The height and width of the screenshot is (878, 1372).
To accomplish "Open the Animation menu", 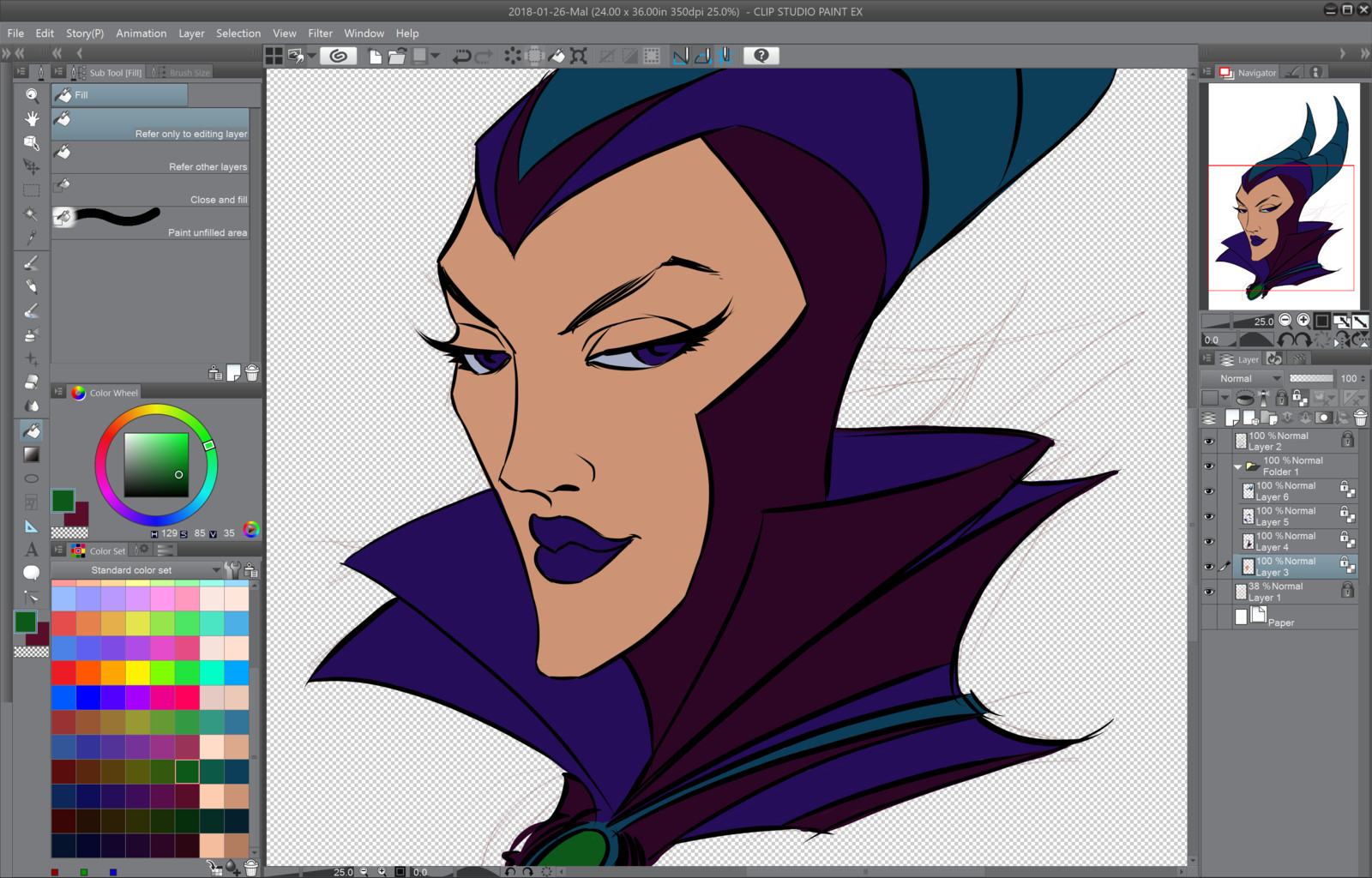I will point(141,33).
